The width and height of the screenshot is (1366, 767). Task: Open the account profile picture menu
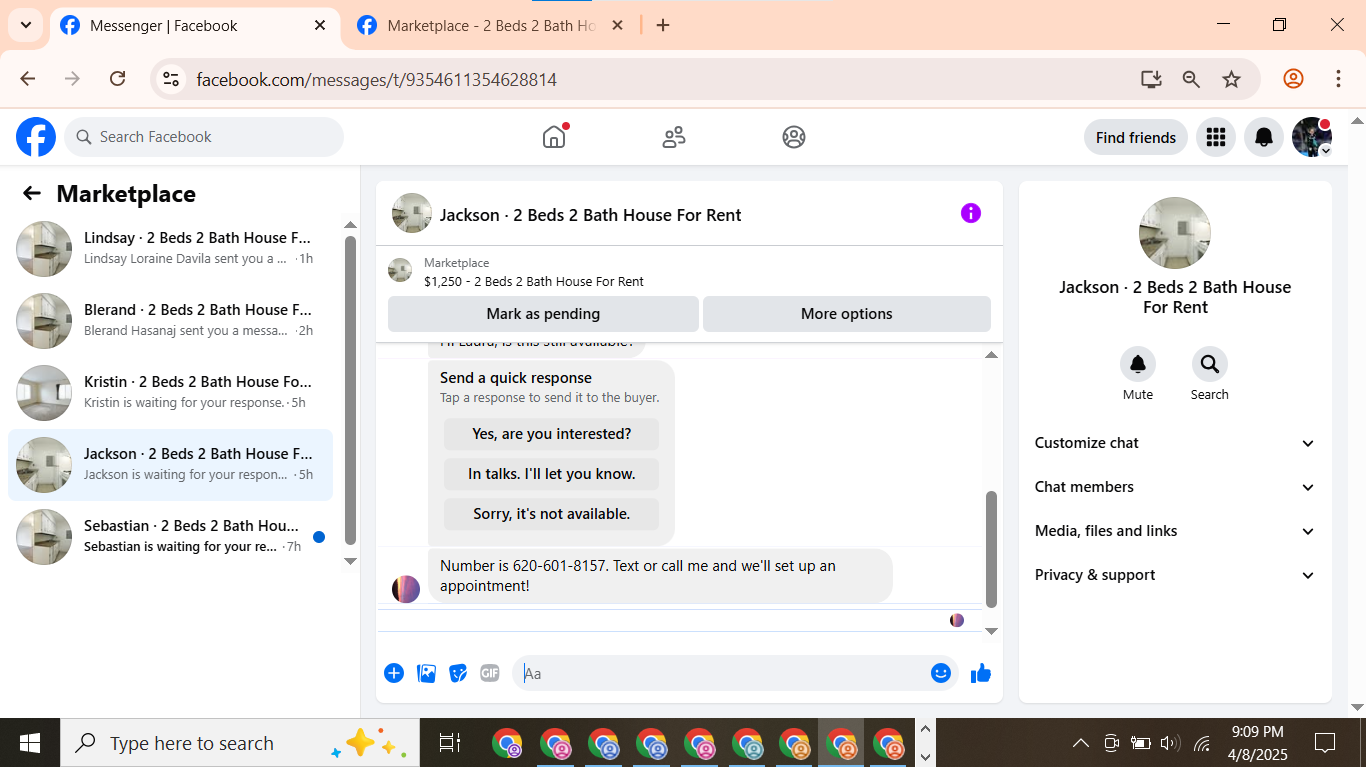click(x=1312, y=137)
